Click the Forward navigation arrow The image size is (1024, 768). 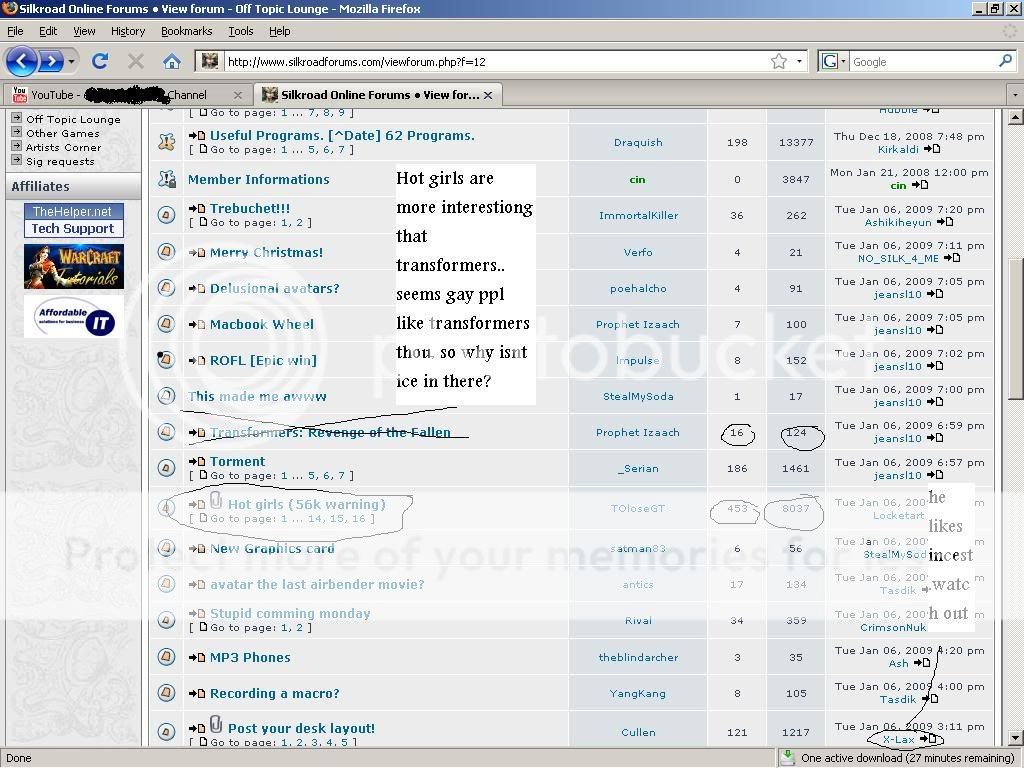coord(52,61)
